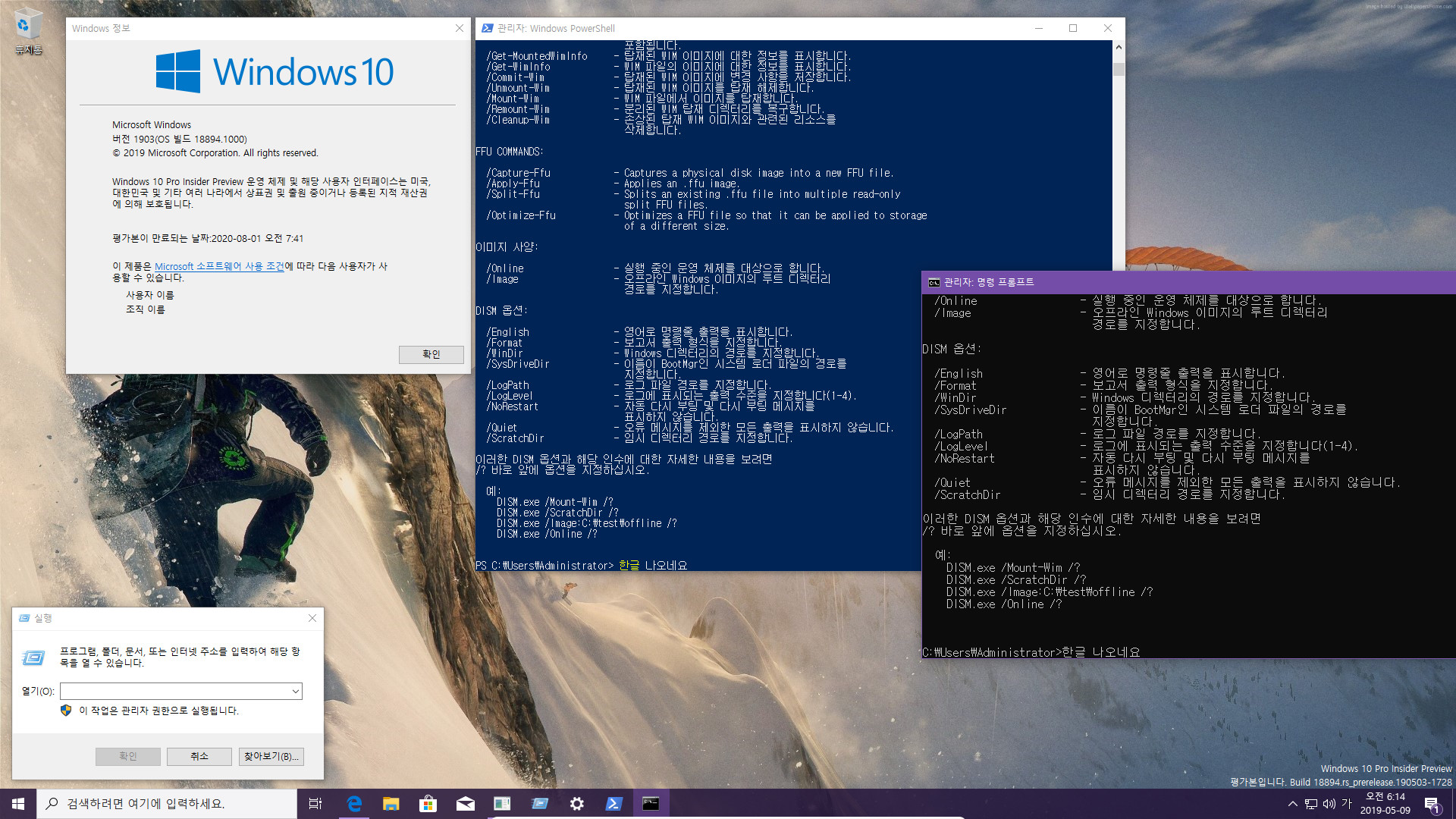The image size is (1456, 819).
Task: Open Settings gear in the taskbar
Action: pos(576,804)
